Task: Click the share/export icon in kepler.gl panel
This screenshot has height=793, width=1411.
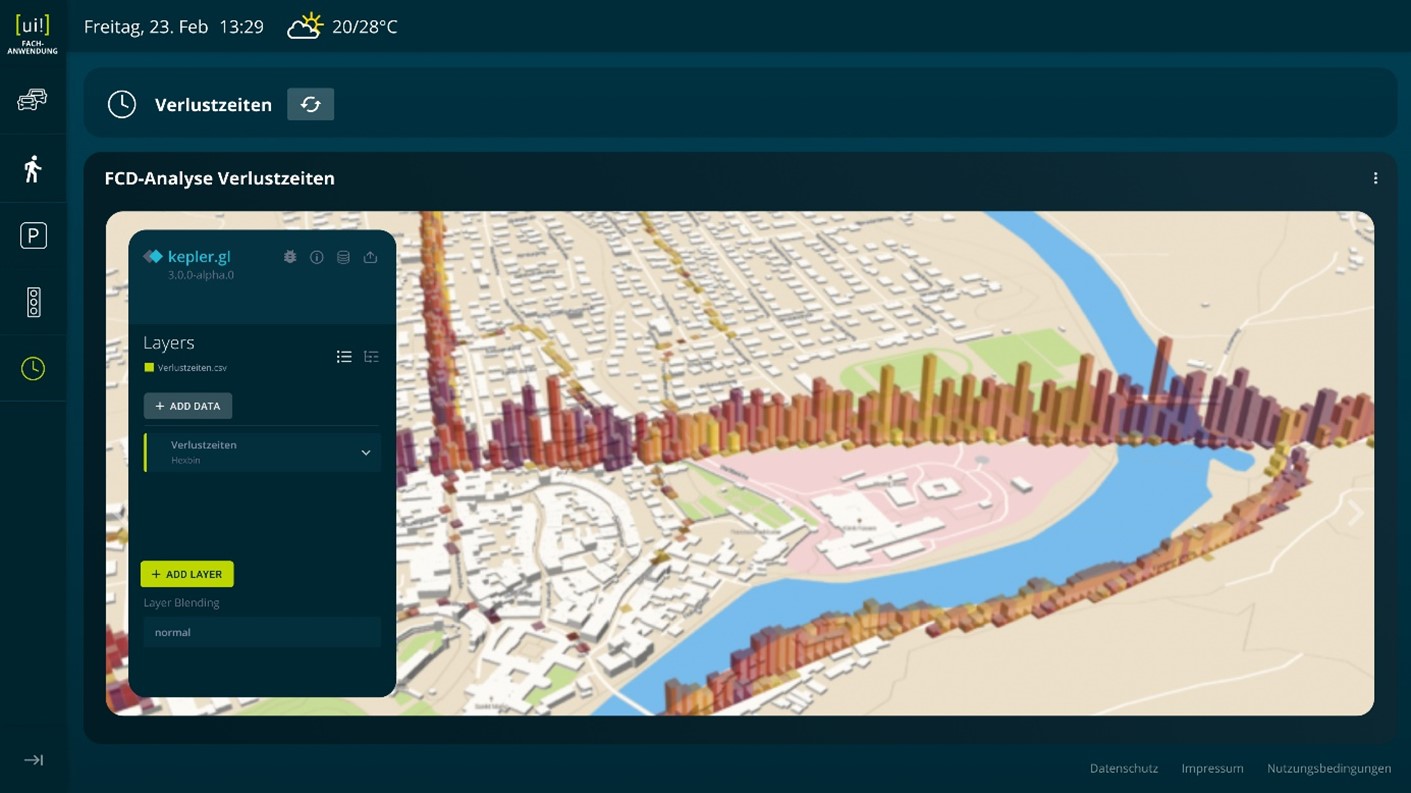Action: [370, 257]
